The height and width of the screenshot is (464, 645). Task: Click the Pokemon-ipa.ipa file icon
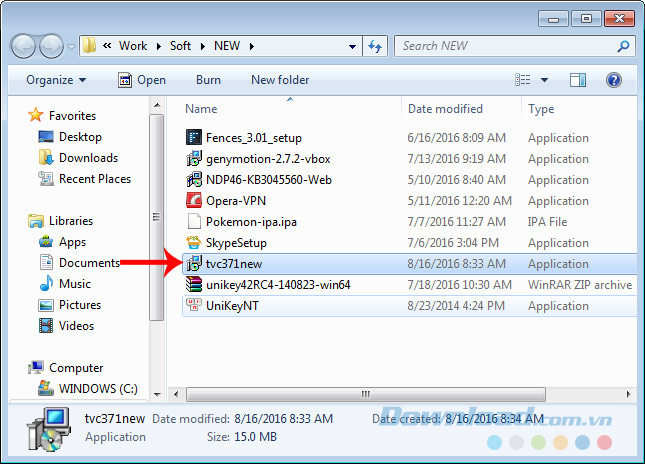click(194, 221)
